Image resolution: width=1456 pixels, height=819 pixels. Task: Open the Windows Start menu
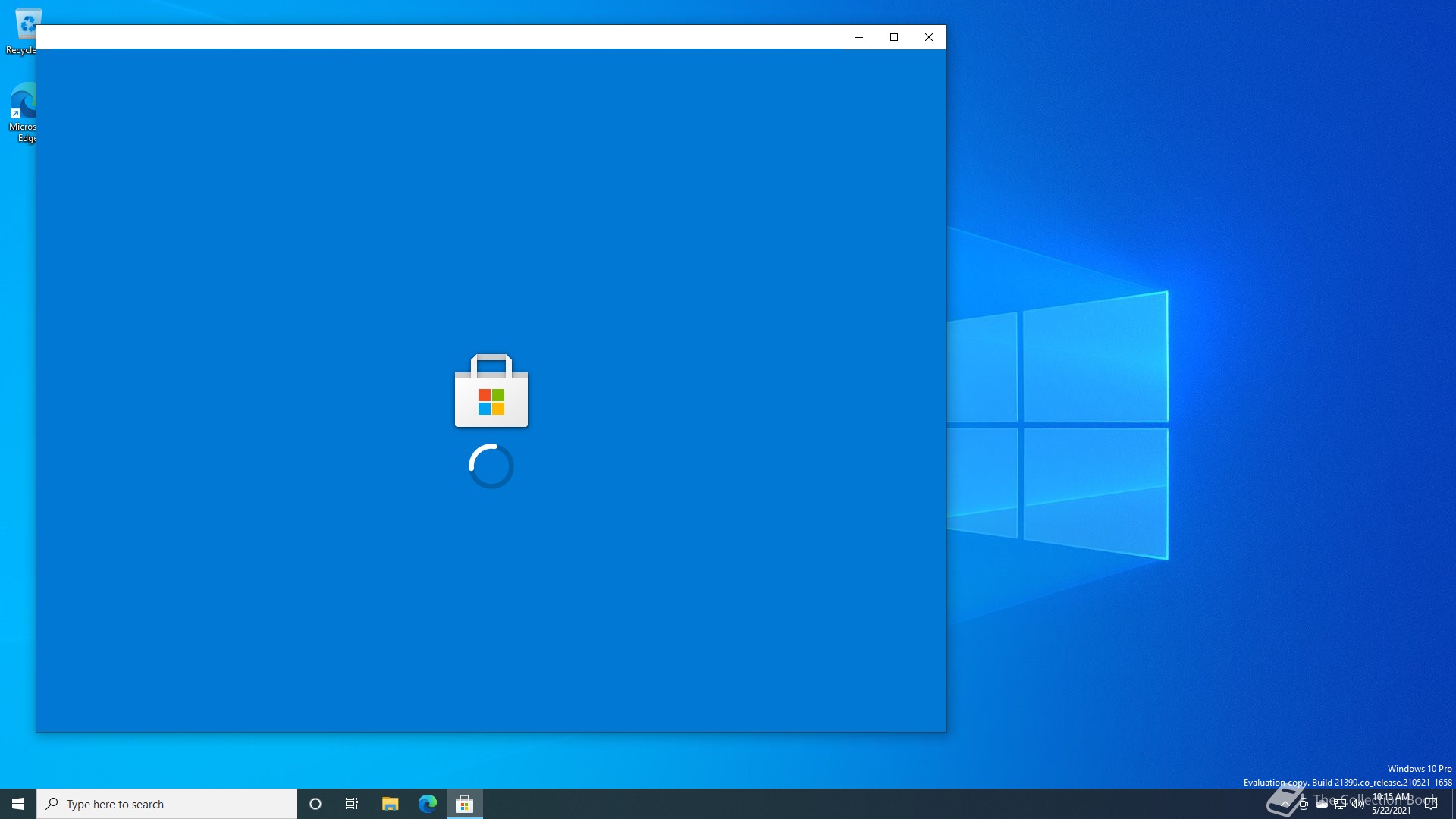point(18,804)
